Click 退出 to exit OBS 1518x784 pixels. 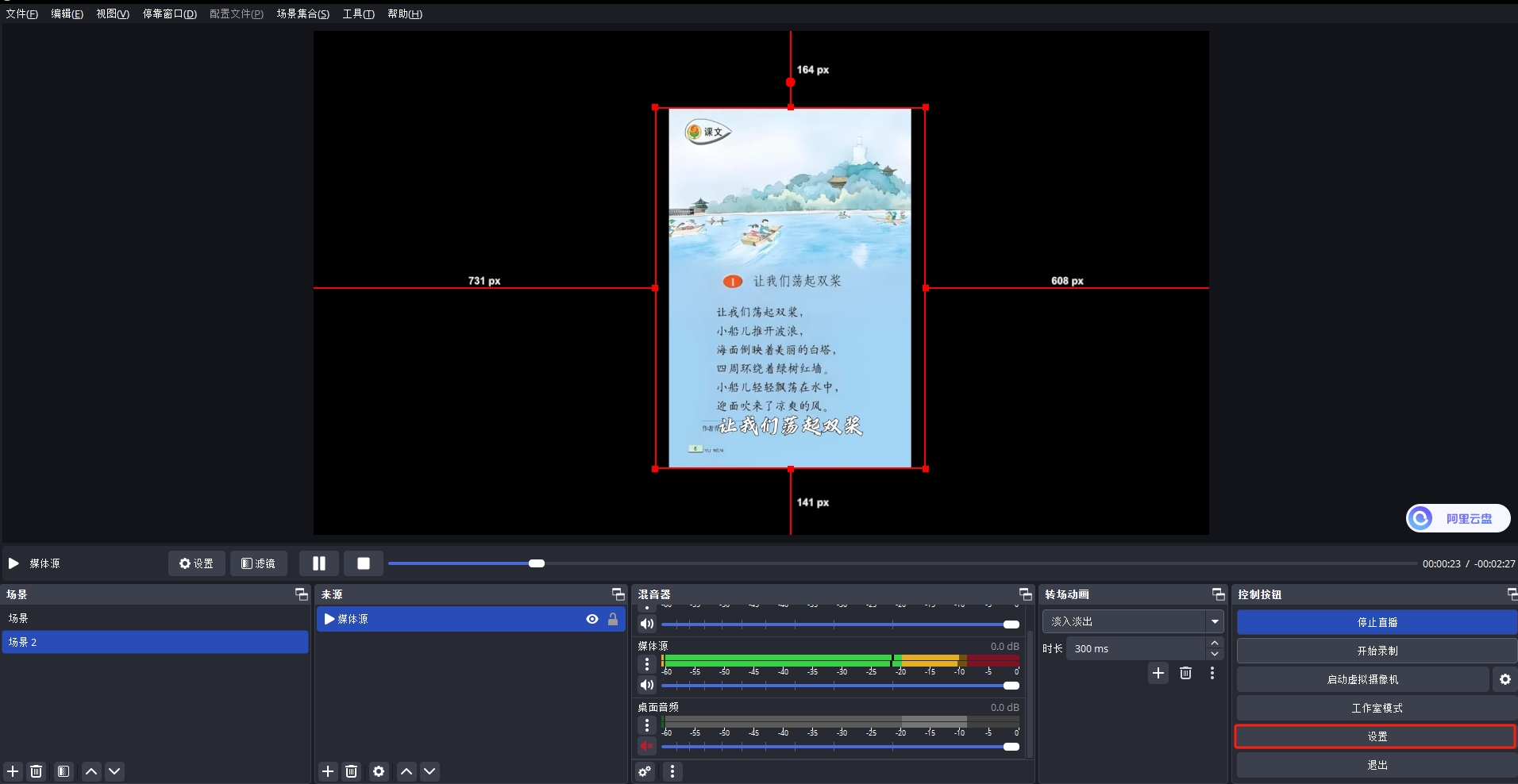(1377, 765)
